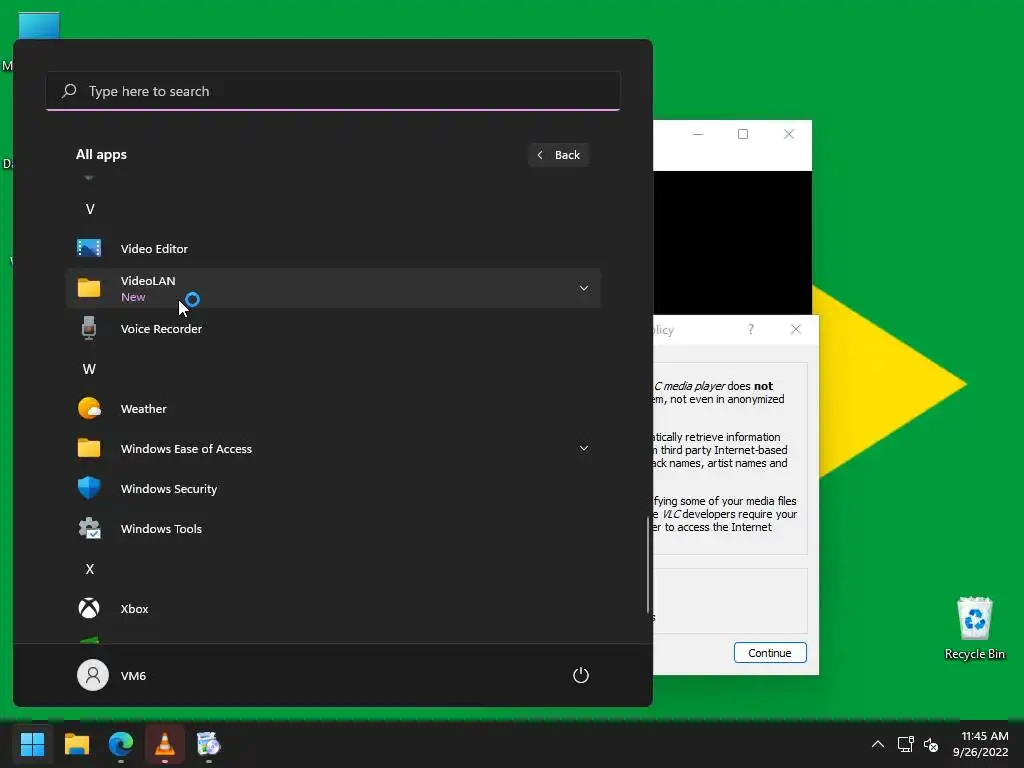Click the network status tray icon
The height and width of the screenshot is (768, 1024).
[905, 744]
